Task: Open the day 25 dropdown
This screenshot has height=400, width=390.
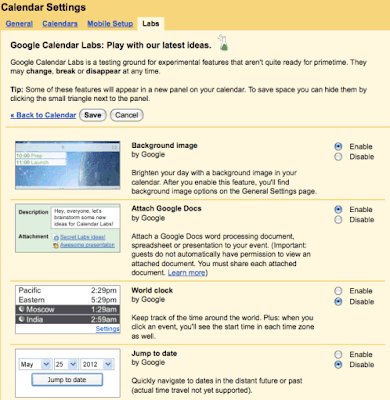Action: click(x=66, y=364)
